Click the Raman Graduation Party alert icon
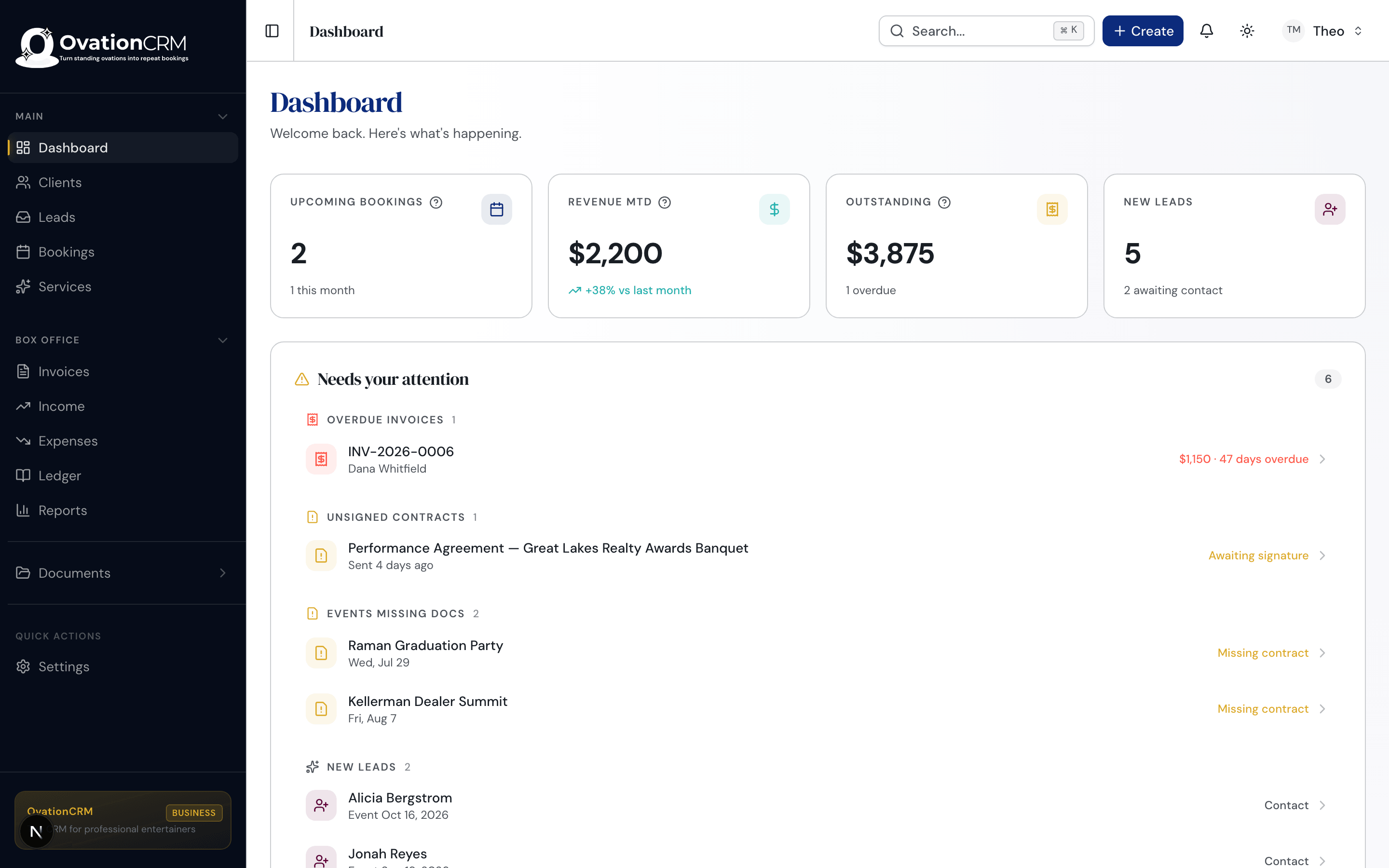The height and width of the screenshot is (868, 1389). [321, 653]
